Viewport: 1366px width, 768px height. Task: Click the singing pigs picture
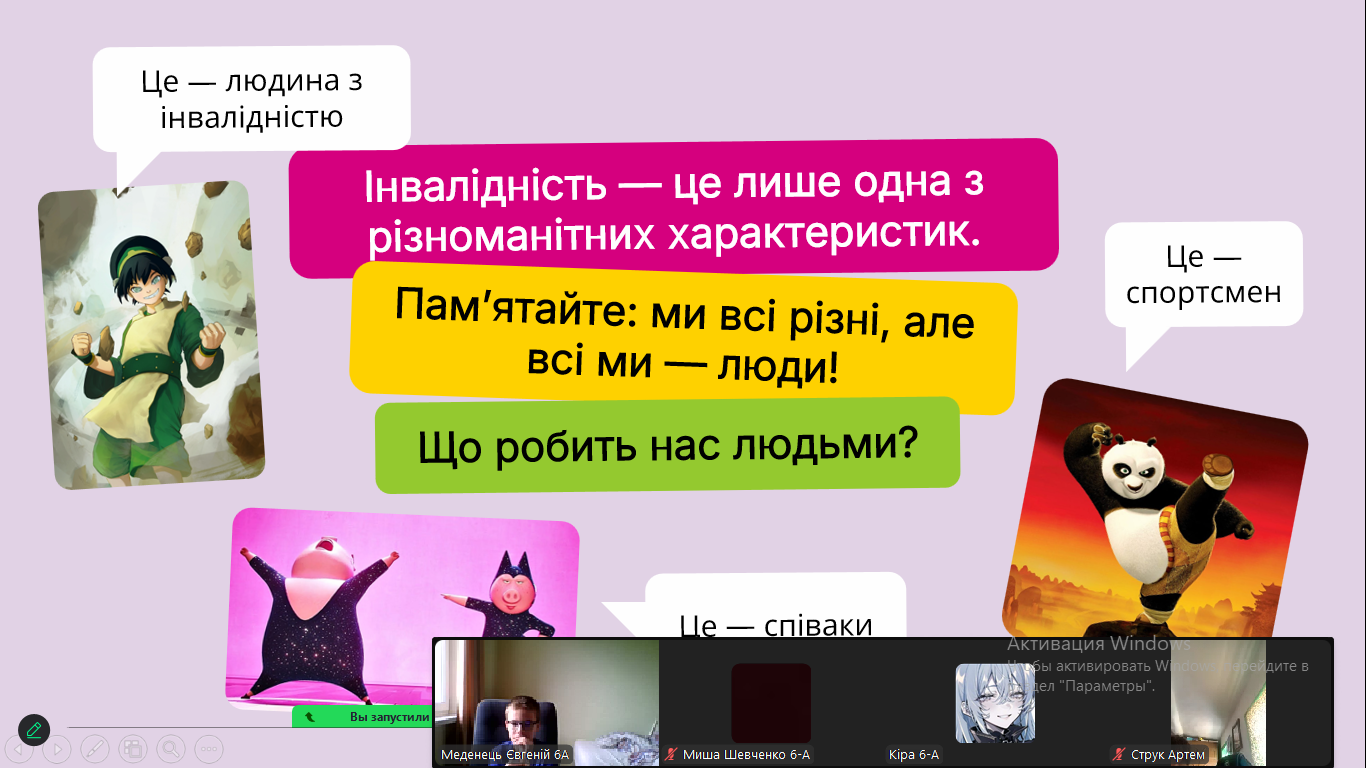click(x=403, y=608)
